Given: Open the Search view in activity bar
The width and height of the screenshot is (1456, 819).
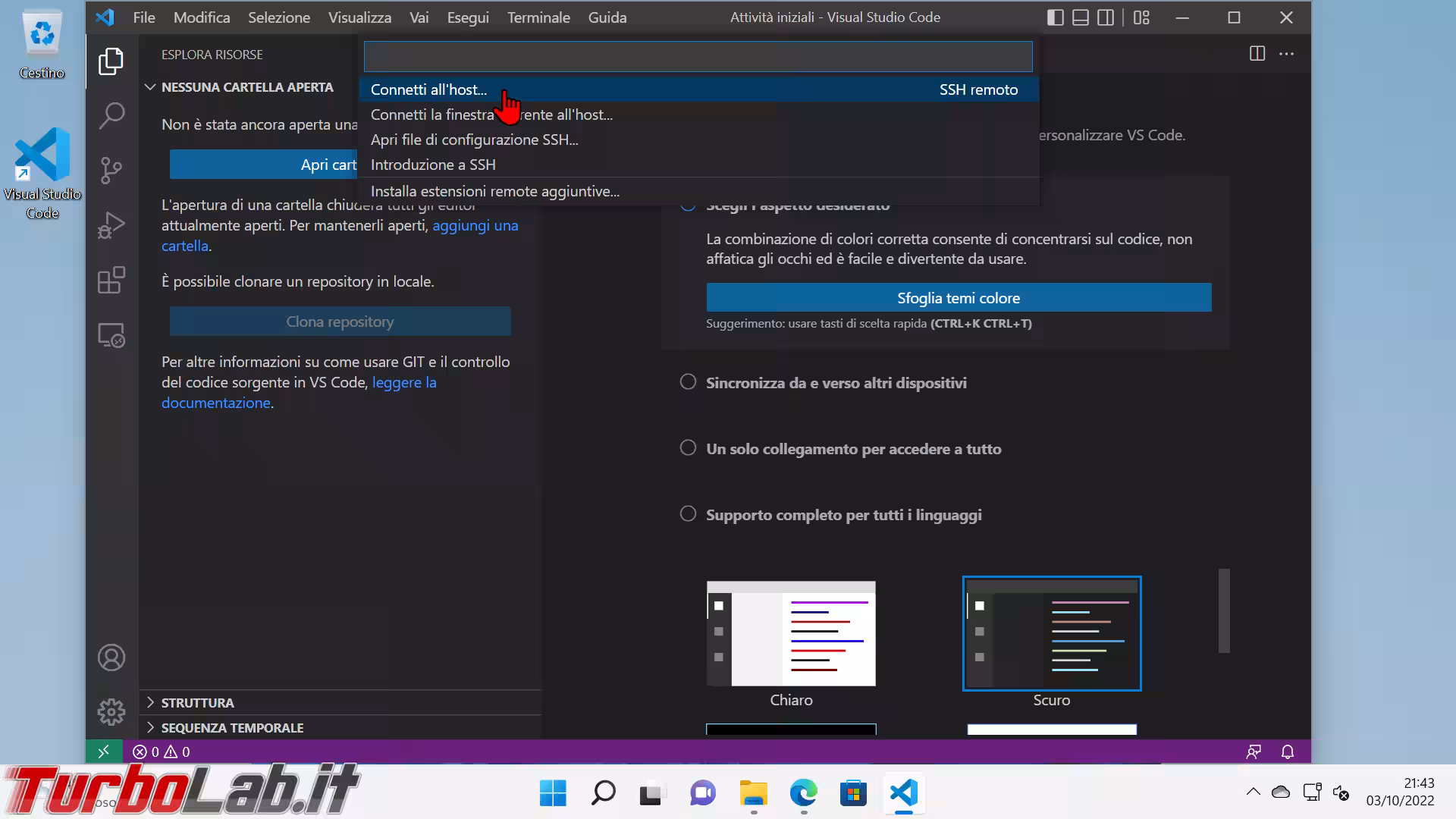Looking at the screenshot, I should coord(111,116).
